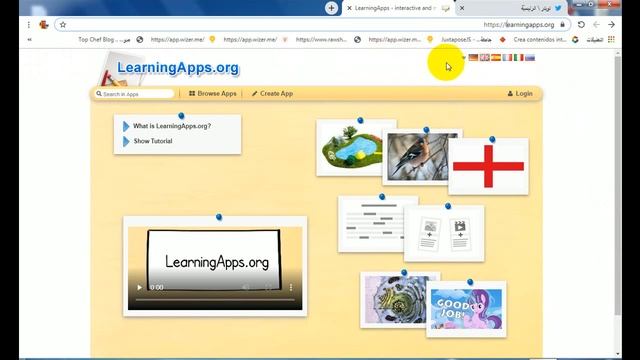Image resolution: width=640 pixels, height=360 pixels.
Task: Open the pond landscape thumbnail
Action: (349, 148)
